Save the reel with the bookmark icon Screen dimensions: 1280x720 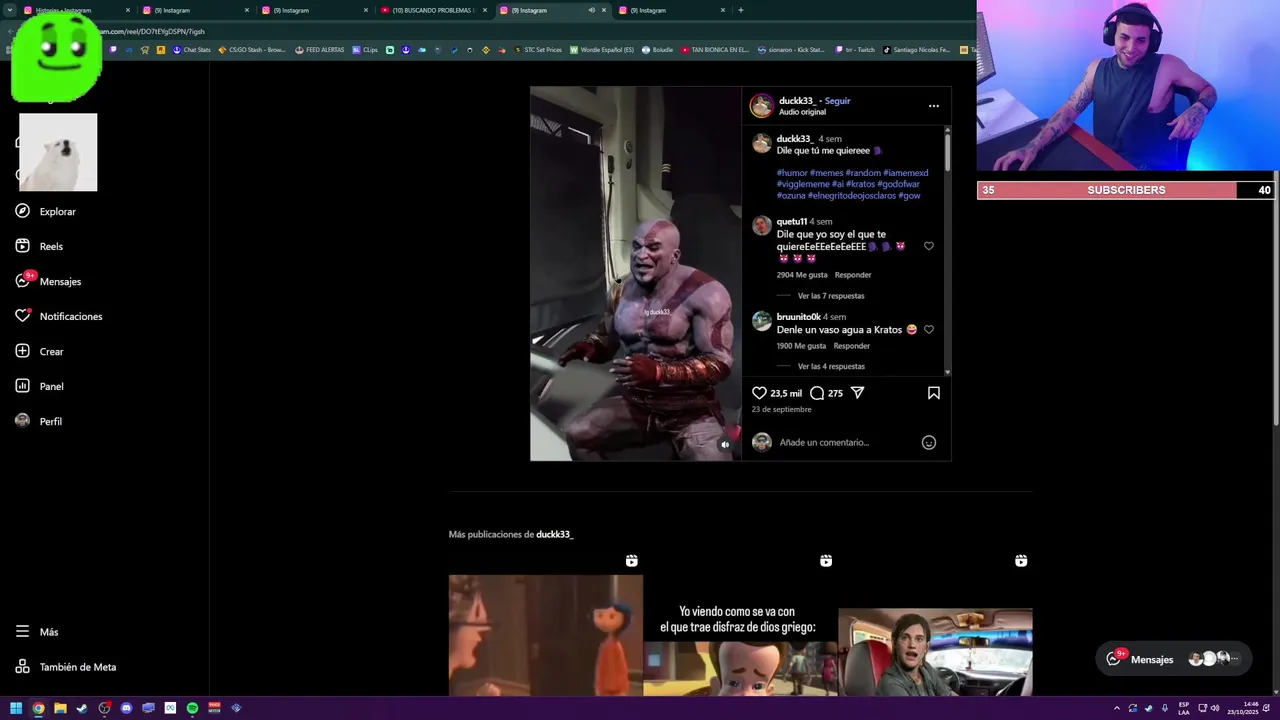933,393
